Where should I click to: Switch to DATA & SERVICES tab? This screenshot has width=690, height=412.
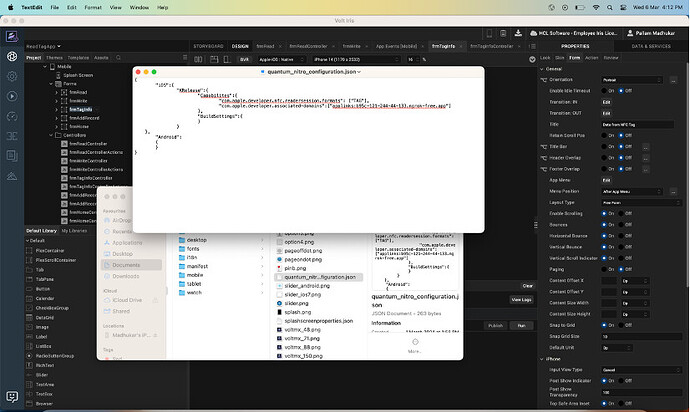pos(651,46)
